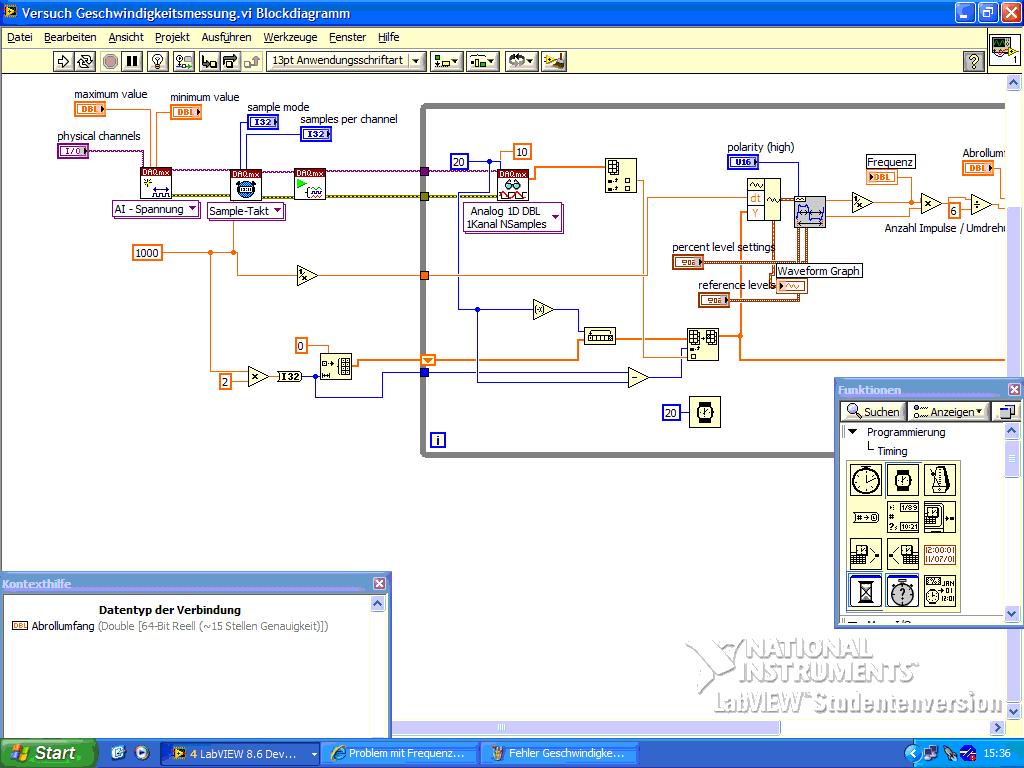
Task: Pause execution with the pause button
Action: click(132, 61)
